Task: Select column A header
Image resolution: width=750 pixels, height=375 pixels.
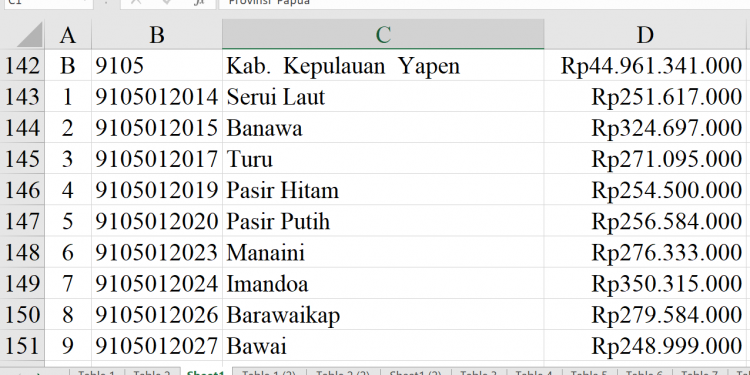Action: 68,34
